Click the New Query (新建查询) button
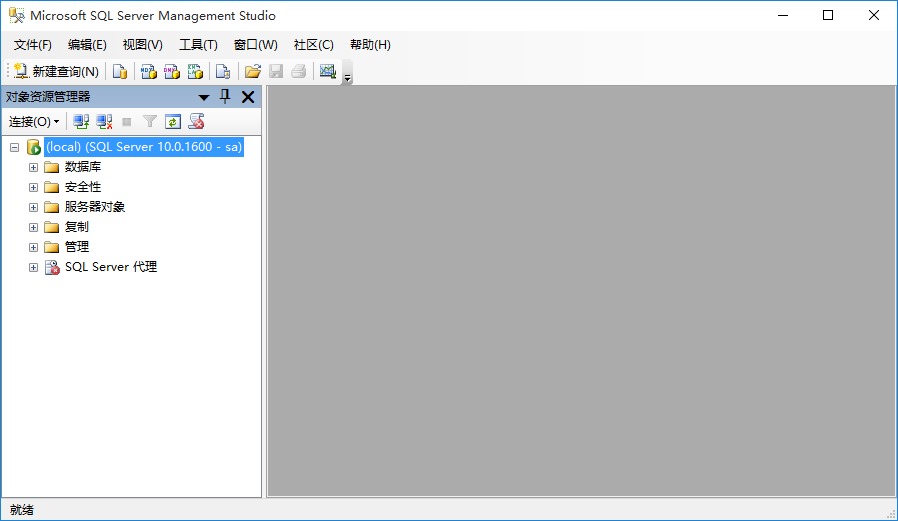The height and width of the screenshot is (521, 898). coord(56,72)
